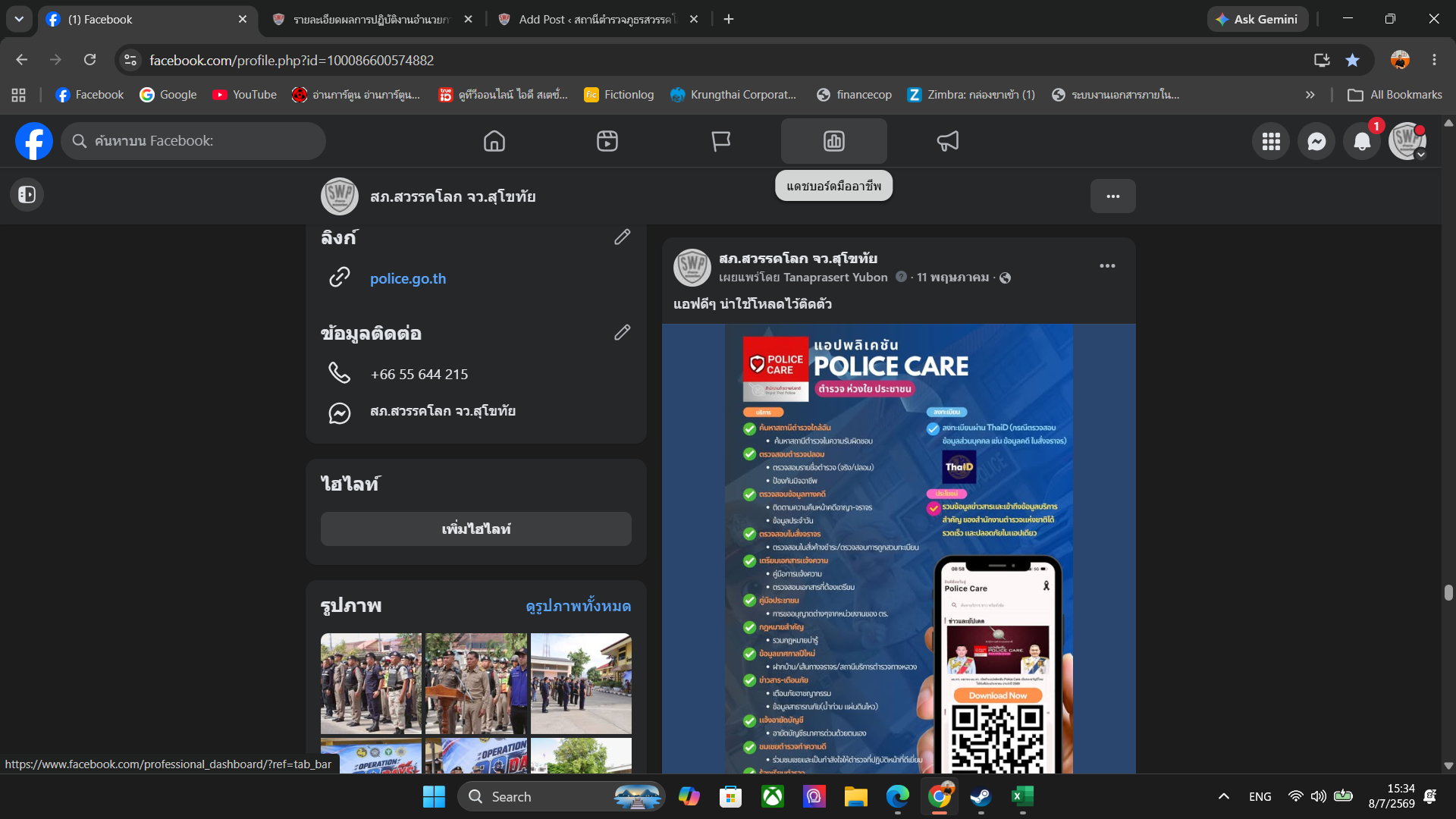Show hidden system tray icons
Image resolution: width=1456 pixels, height=819 pixels.
coord(1223,797)
